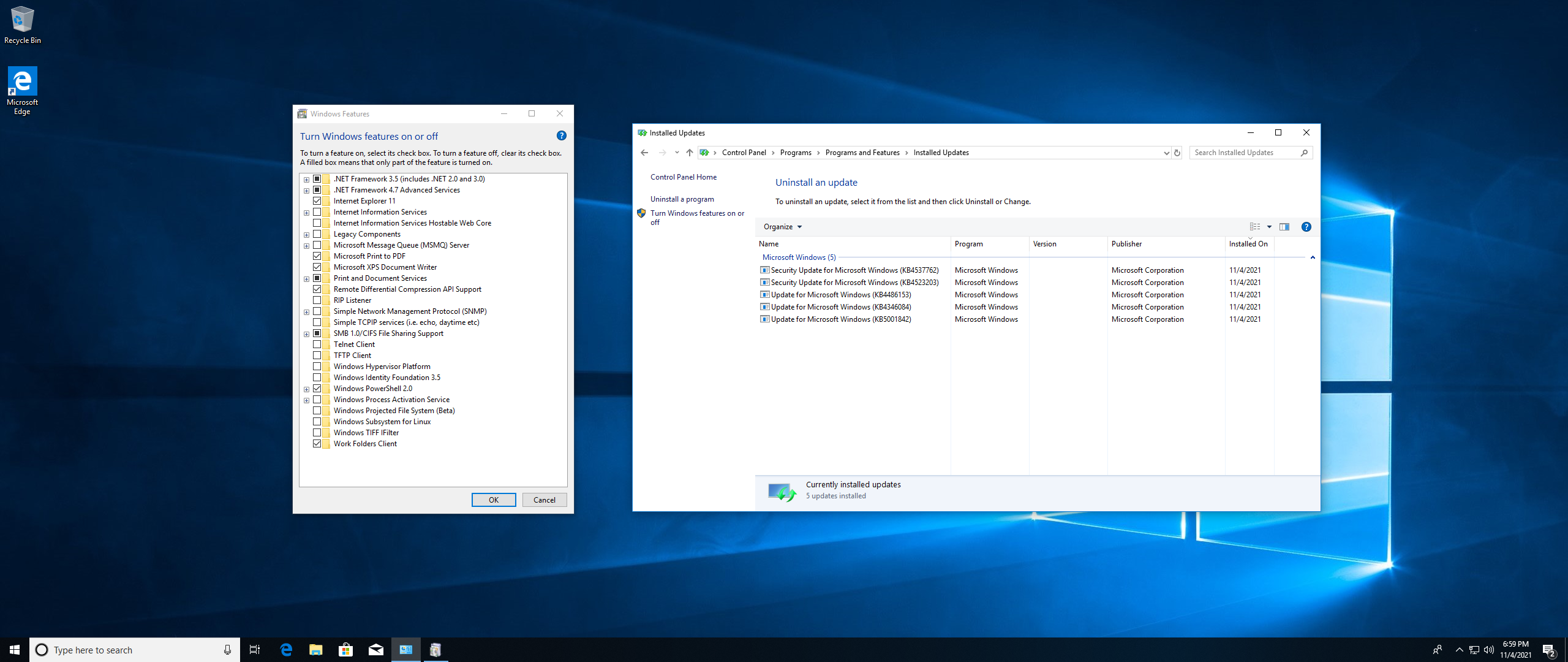Check Windows Subsystem for Linux
Image resolution: width=1568 pixels, height=662 pixels.
pyautogui.click(x=317, y=422)
